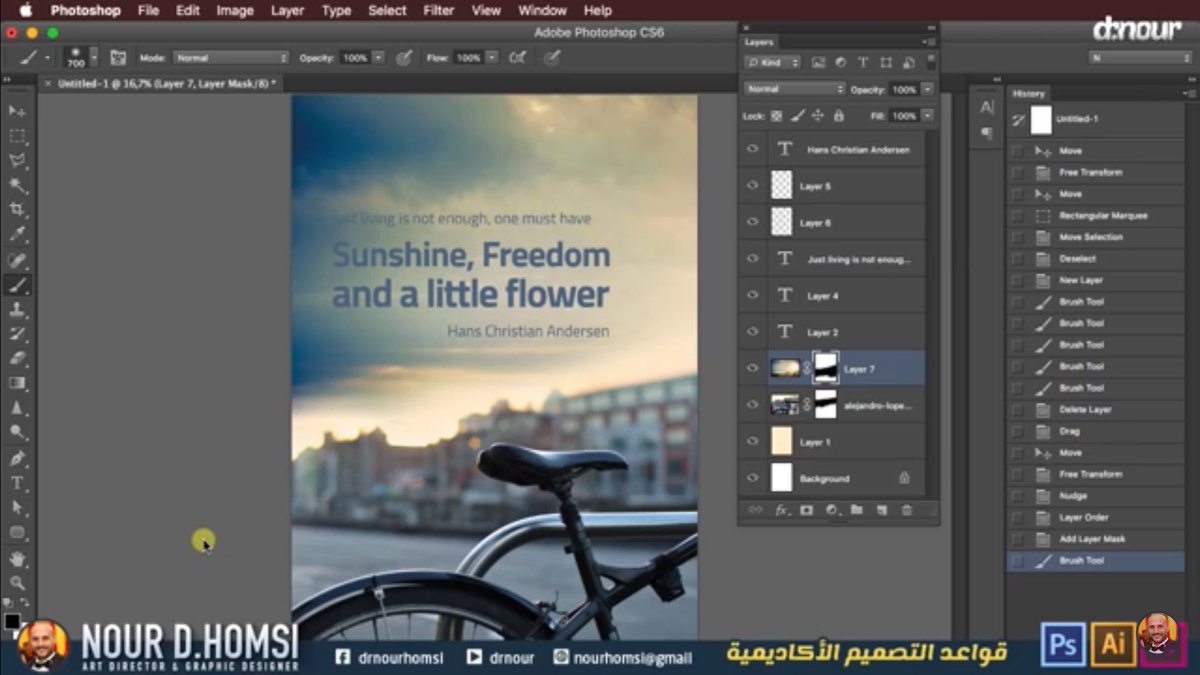Screen dimensions: 1200x675
Task: Open the Character panel icon
Action: tap(987, 108)
